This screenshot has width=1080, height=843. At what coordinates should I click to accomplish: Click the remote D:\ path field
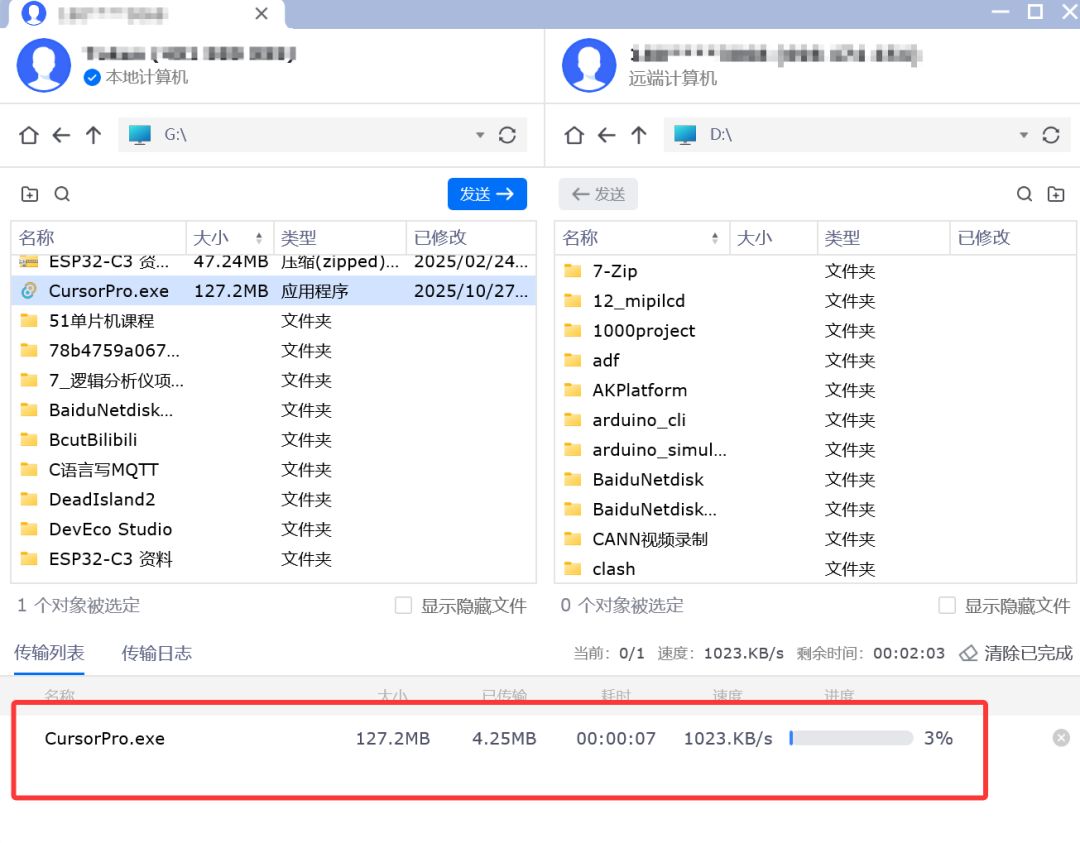(867, 135)
